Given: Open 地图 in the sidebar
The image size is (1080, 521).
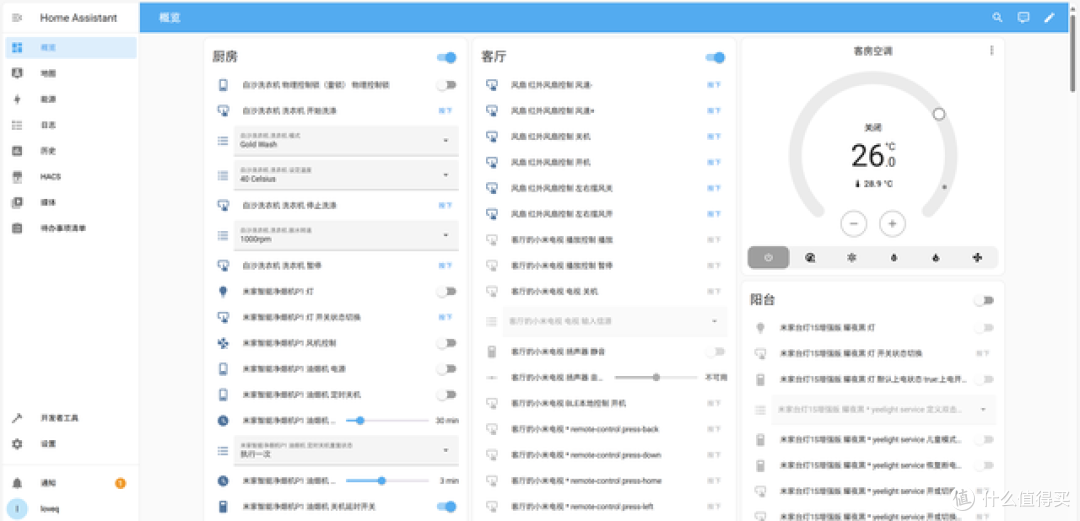Looking at the screenshot, I should click(x=71, y=73).
